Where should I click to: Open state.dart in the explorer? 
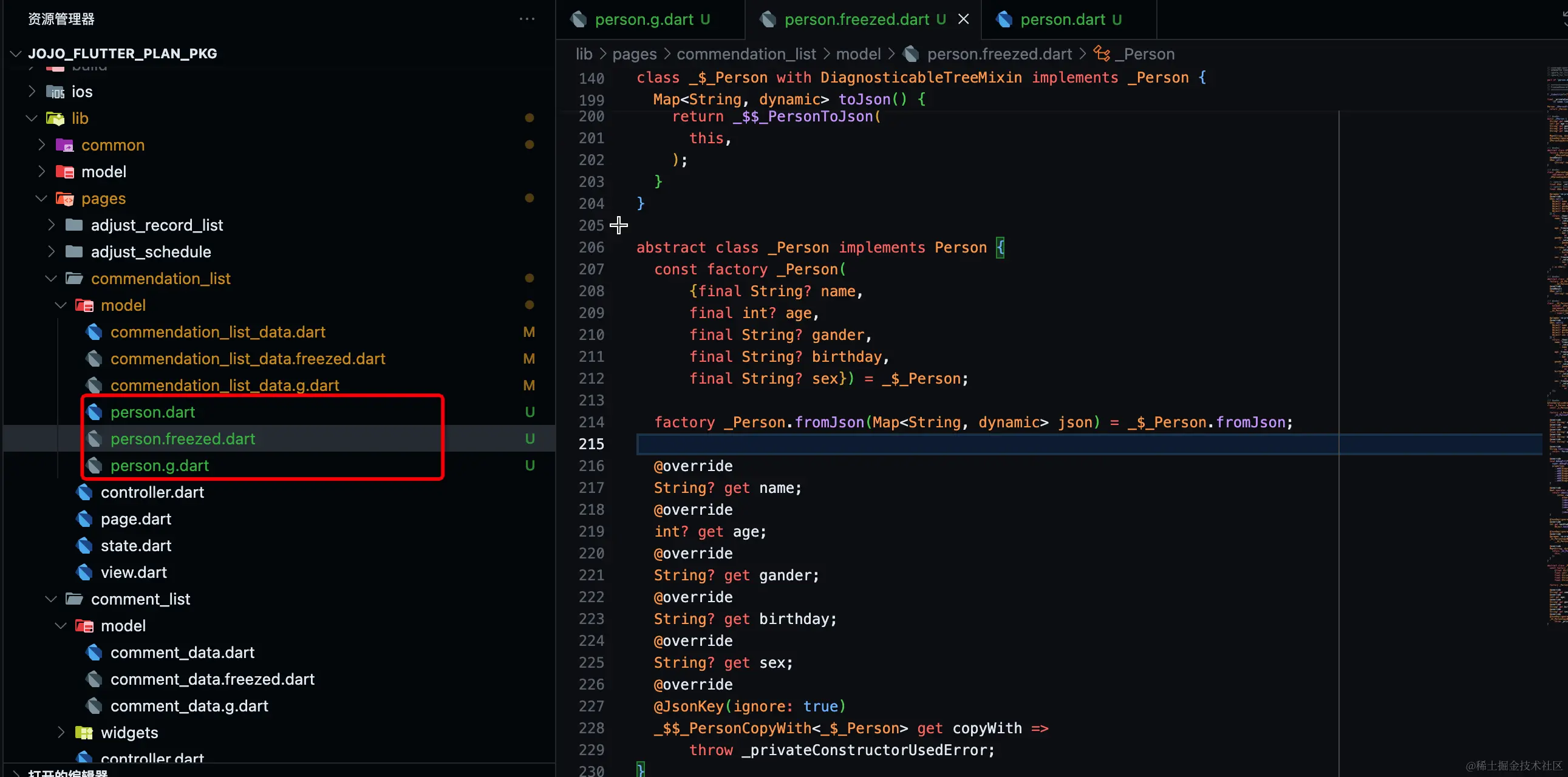click(x=136, y=546)
